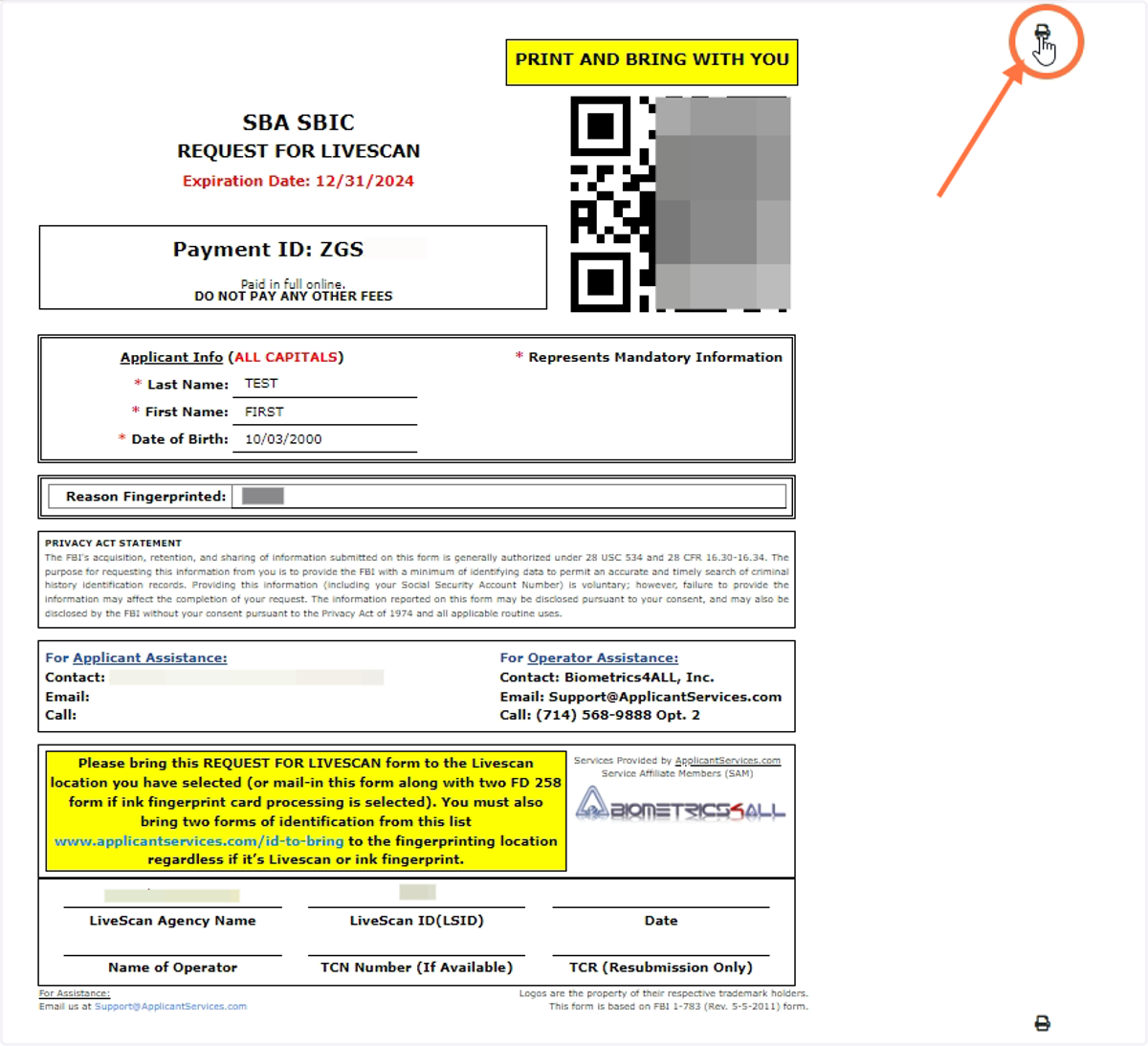Click the SBA SBIC title
1148x1046 pixels.
pyautogui.click(x=298, y=122)
